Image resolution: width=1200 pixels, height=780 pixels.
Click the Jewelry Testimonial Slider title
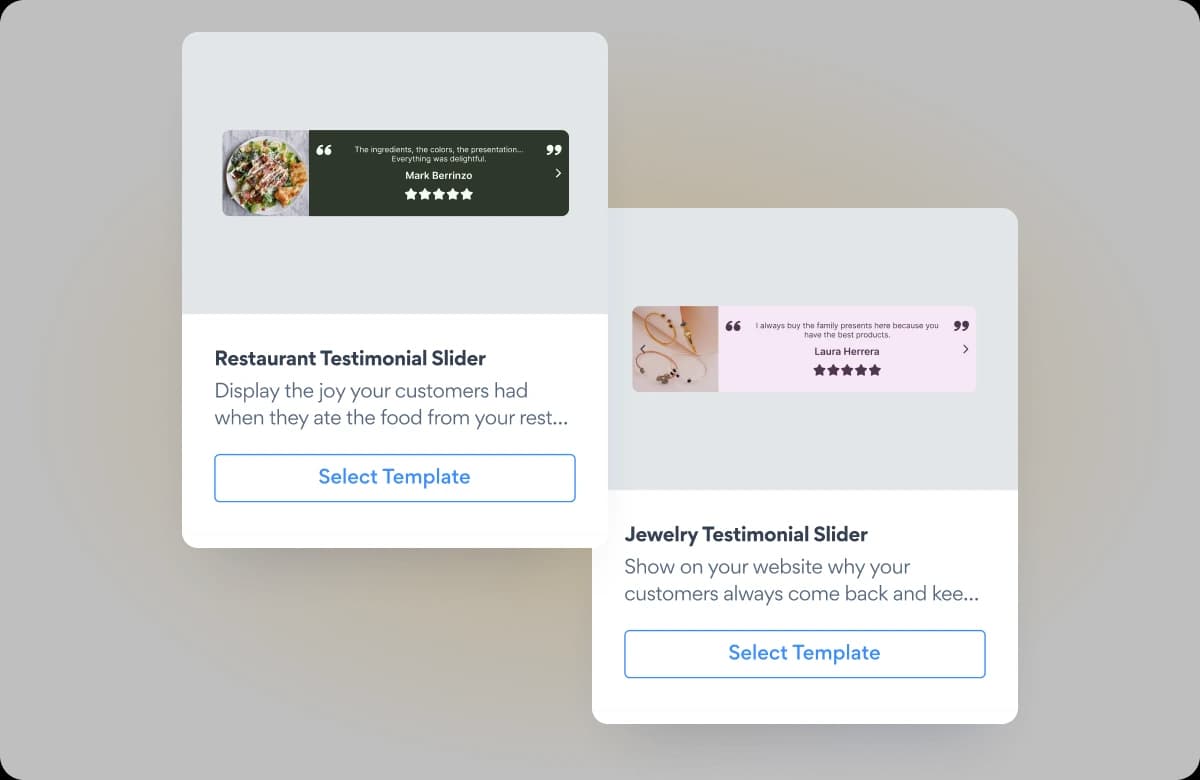(746, 534)
